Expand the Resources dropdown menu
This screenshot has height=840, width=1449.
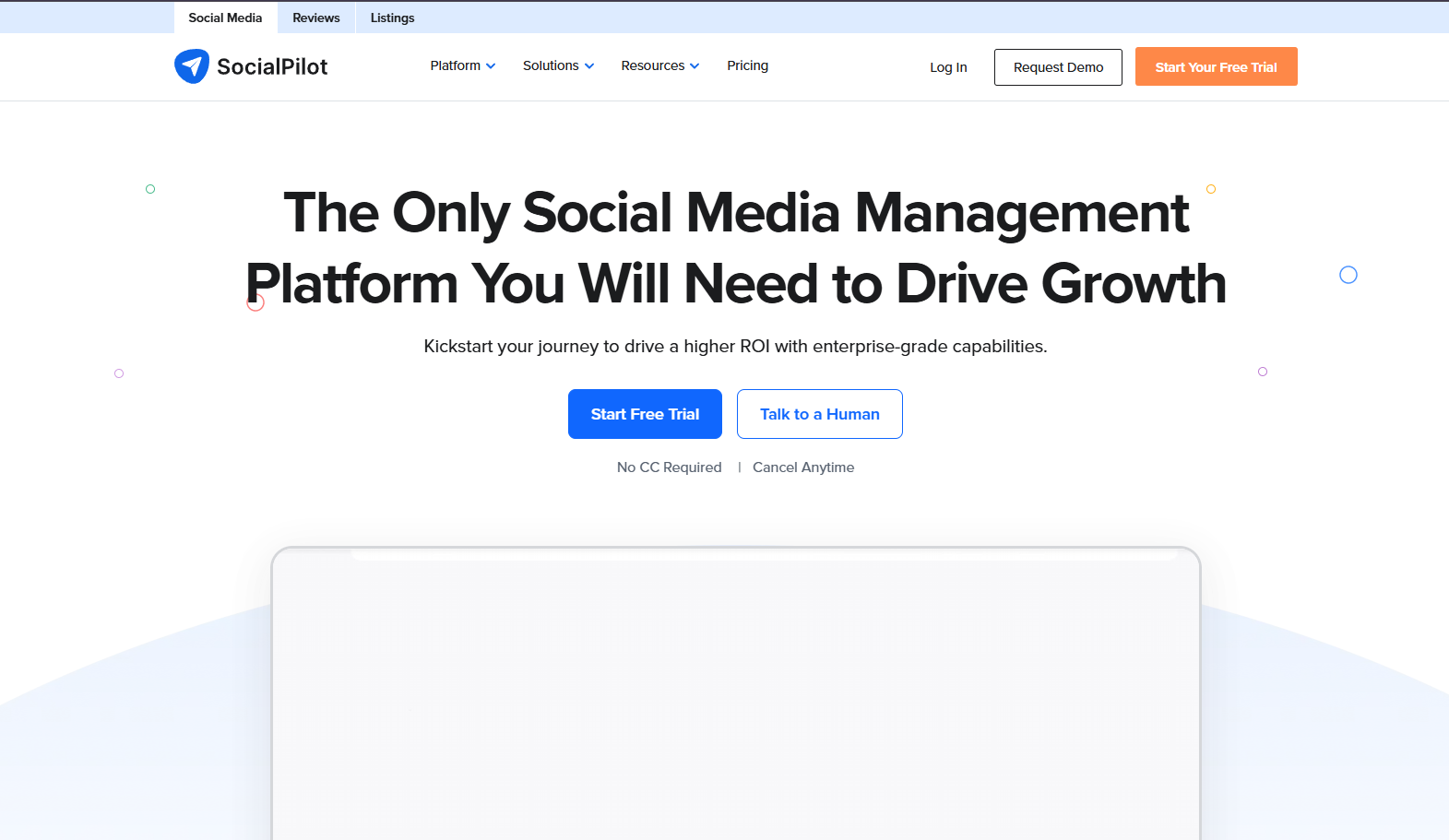660,65
